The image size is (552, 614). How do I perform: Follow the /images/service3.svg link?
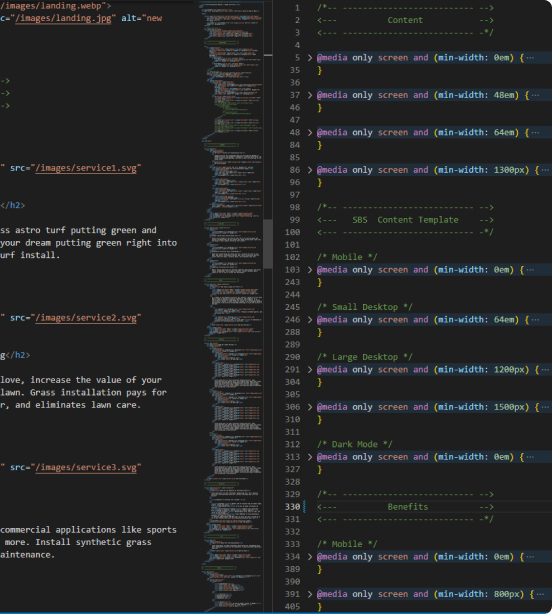click(x=86, y=467)
